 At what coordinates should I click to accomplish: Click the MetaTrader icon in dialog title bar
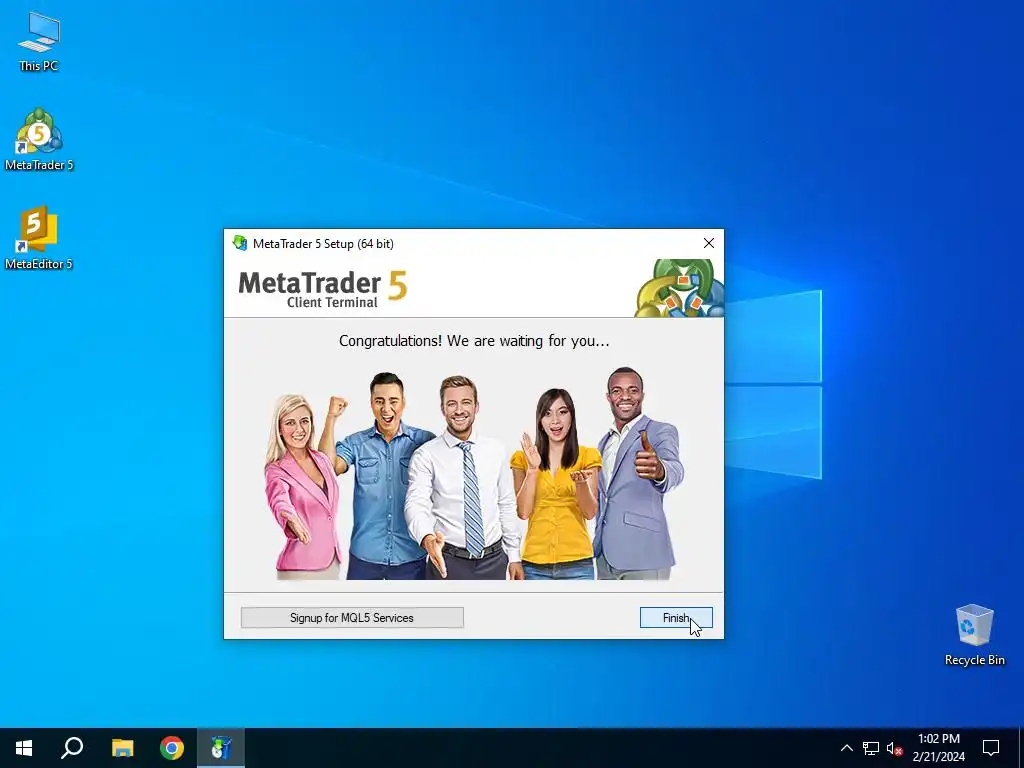tap(240, 243)
